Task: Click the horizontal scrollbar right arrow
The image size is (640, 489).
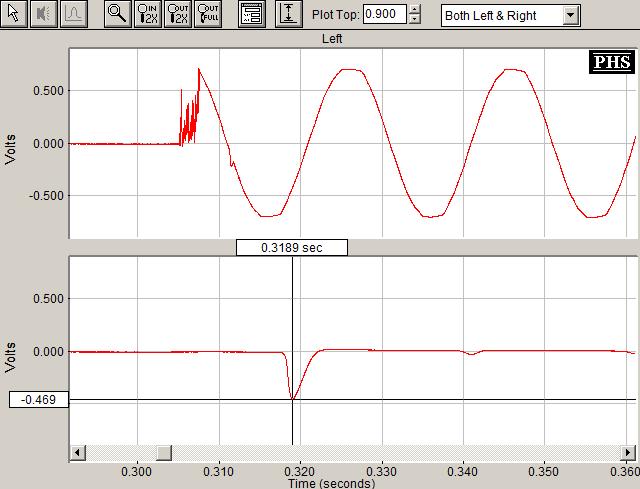Action: pyautogui.click(x=628, y=452)
